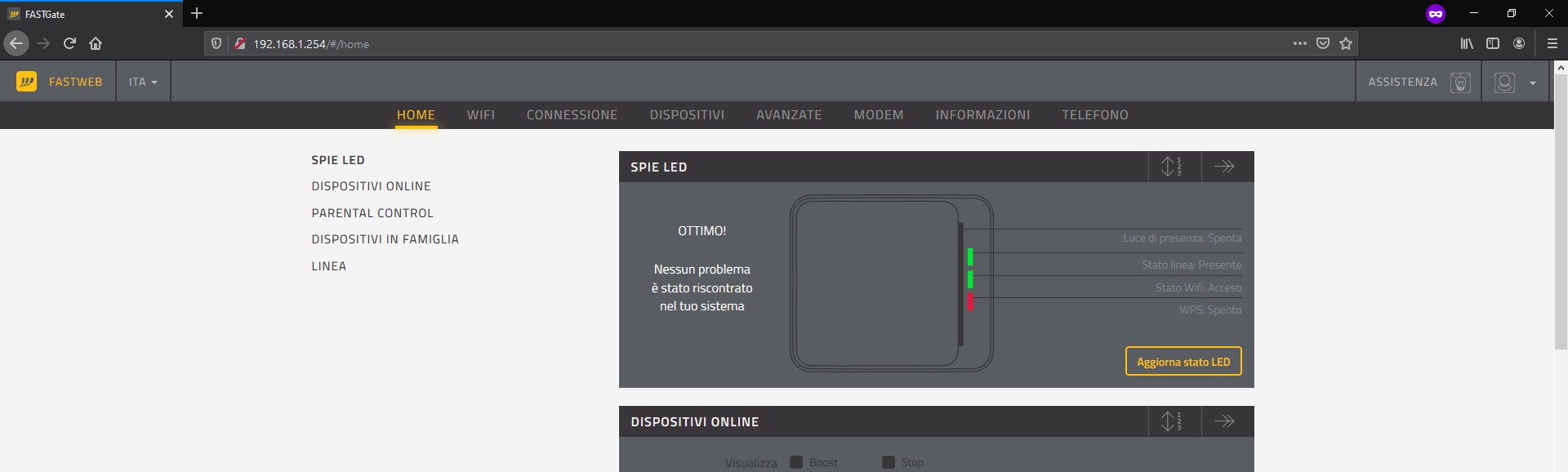Click the Stato Wifi: Acceso text
The image size is (1568, 472).
click(x=1198, y=288)
